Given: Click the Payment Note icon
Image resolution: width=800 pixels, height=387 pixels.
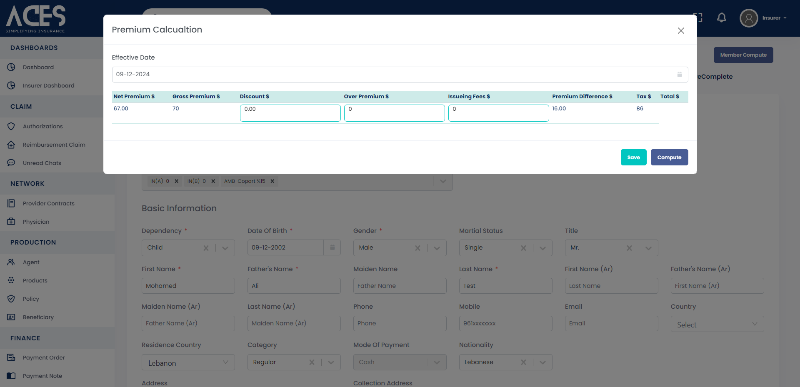Looking at the screenshot, I should click(11, 376).
